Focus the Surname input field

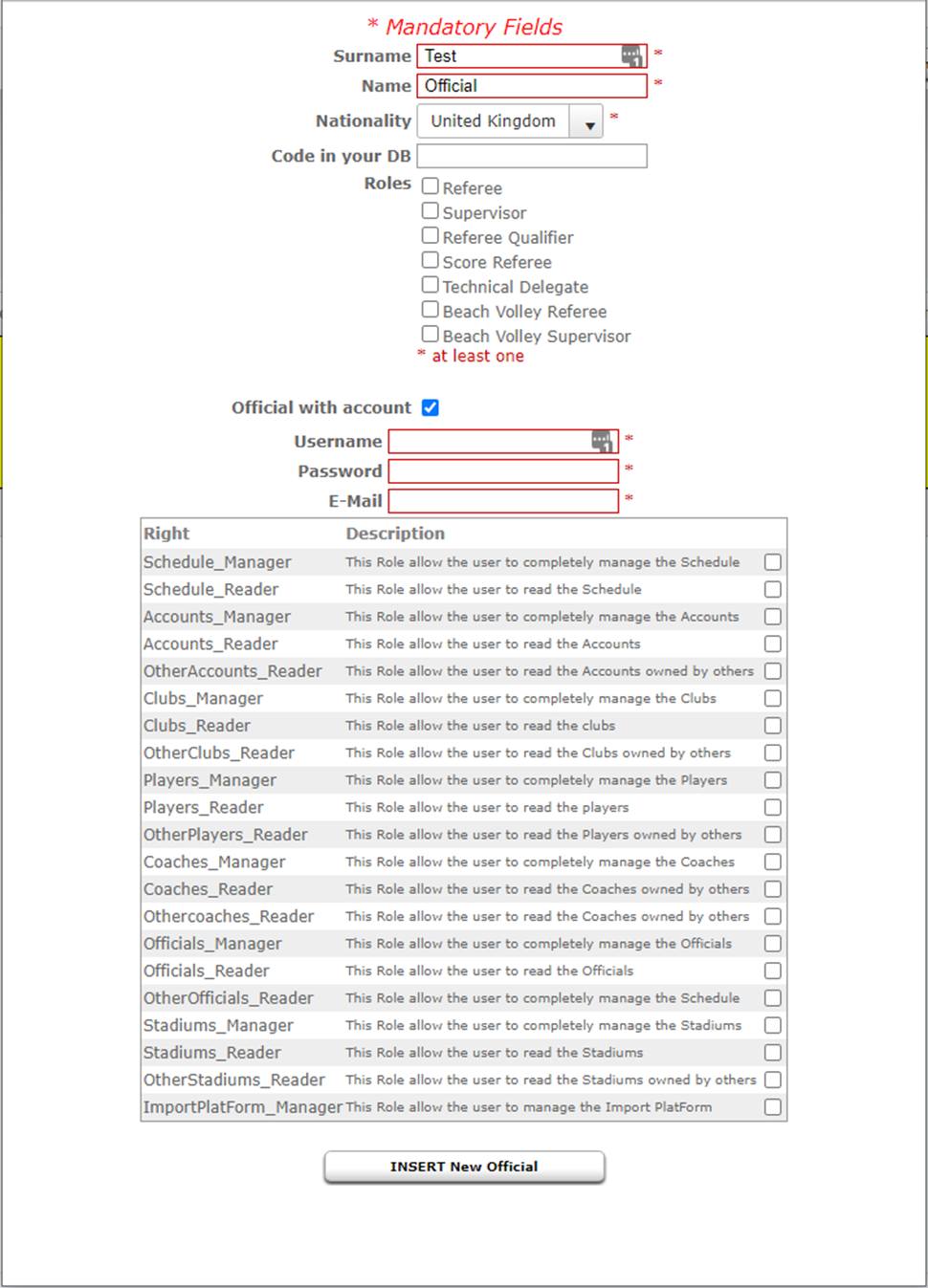click(532, 56)
